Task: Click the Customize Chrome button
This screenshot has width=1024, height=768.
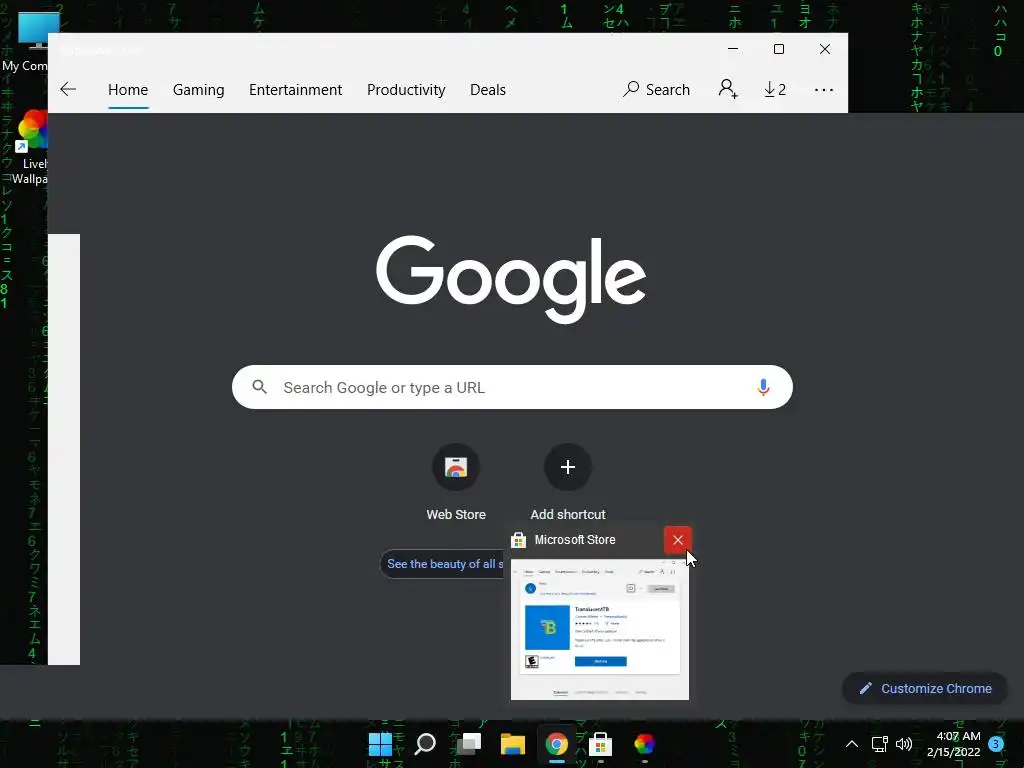Action: click(925, 688)
